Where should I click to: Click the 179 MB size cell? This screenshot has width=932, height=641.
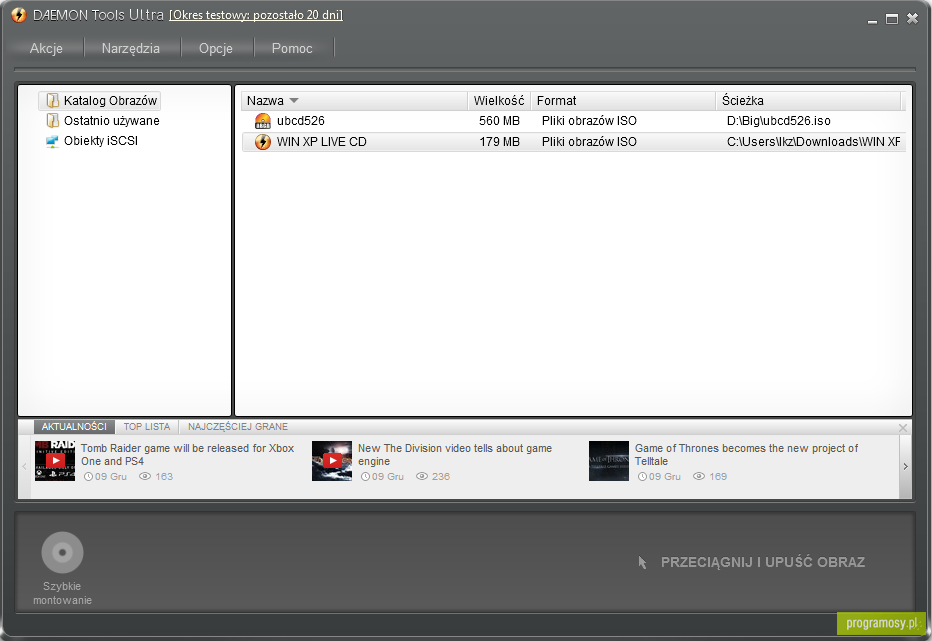499,142
